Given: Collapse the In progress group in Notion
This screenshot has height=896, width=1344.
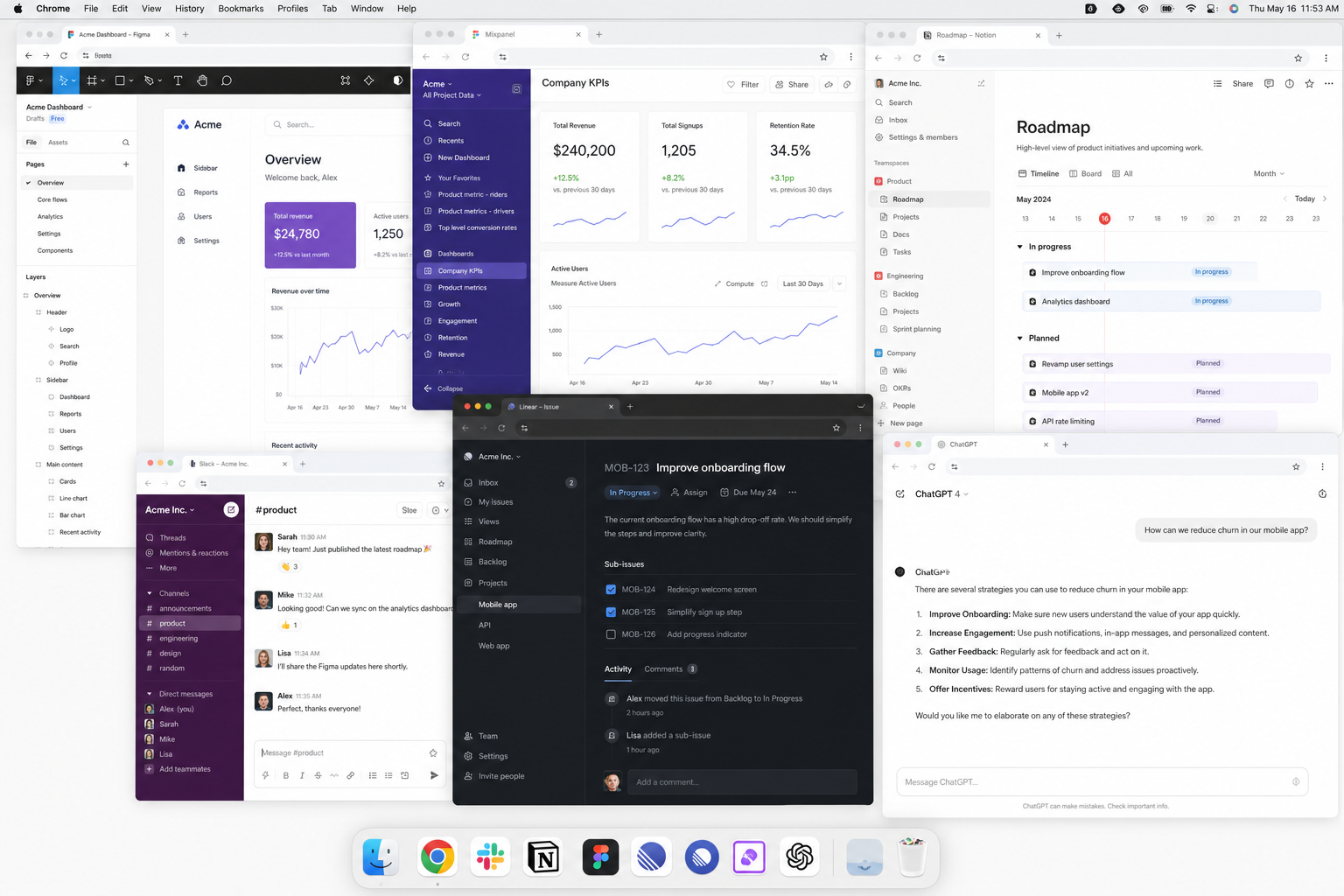Looking at the screenshot, I should (x=1020, y=247).
